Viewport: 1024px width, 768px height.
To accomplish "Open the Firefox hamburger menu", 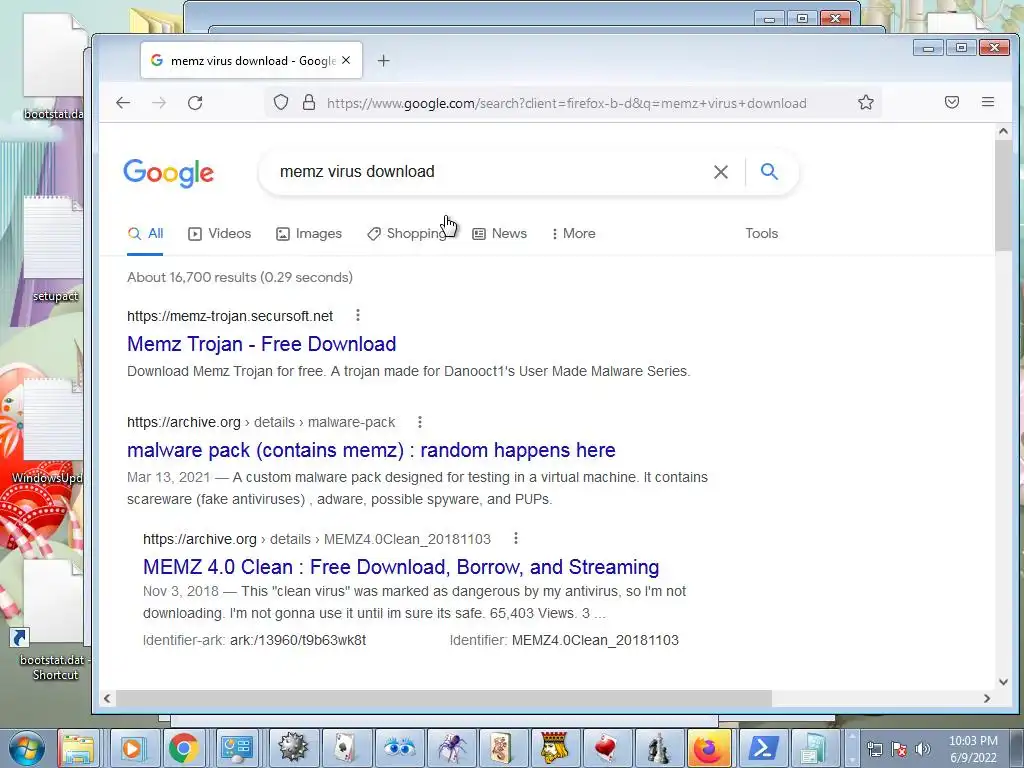I will coord(987,102).
